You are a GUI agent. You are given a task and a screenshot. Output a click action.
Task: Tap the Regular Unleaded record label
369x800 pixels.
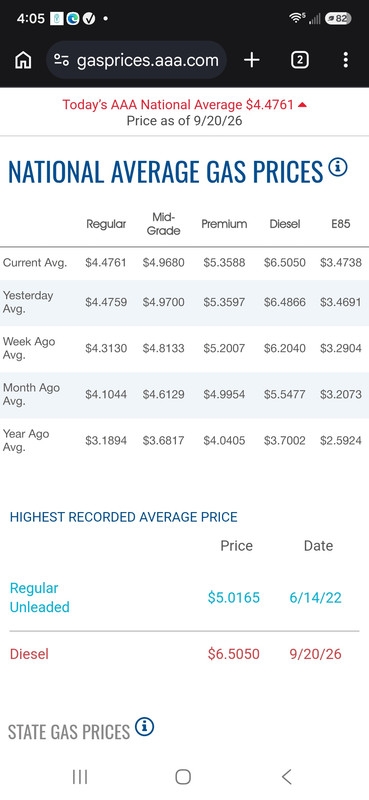(x=40, y=597)
